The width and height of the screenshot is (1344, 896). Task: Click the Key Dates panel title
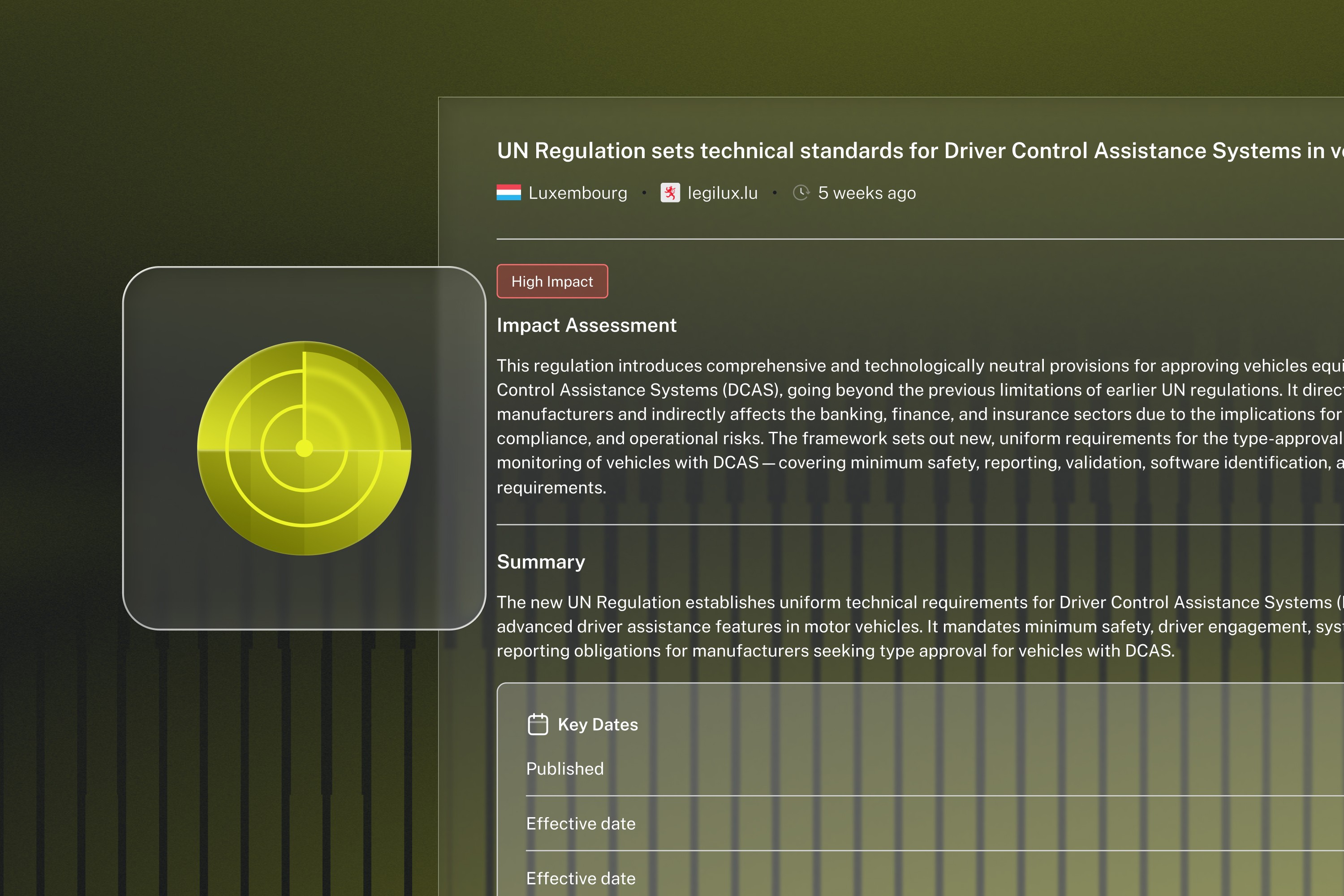(598, 724)
